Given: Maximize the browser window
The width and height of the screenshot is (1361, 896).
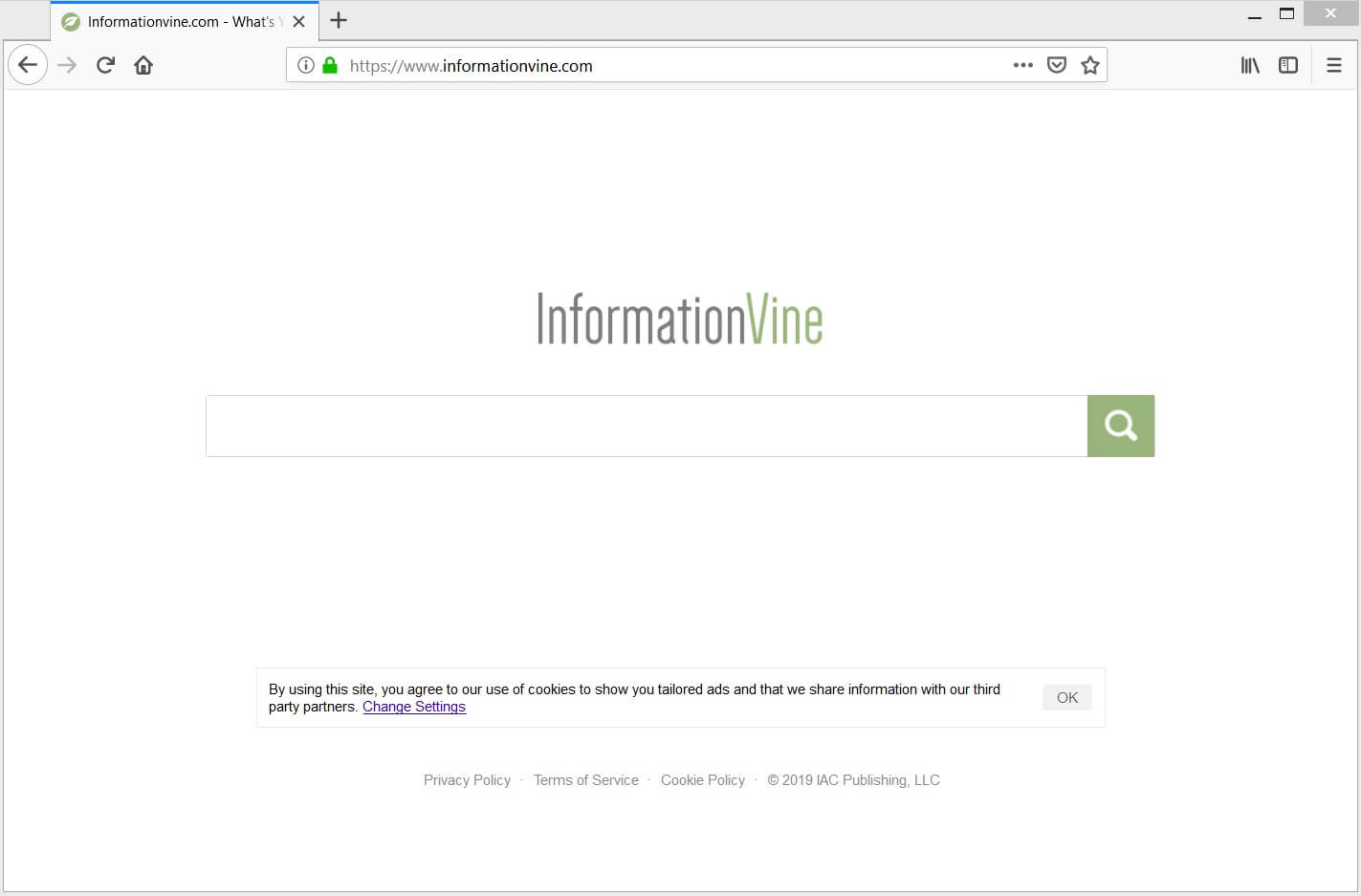Looking at the screenshot, I should tap(1287, 14).
